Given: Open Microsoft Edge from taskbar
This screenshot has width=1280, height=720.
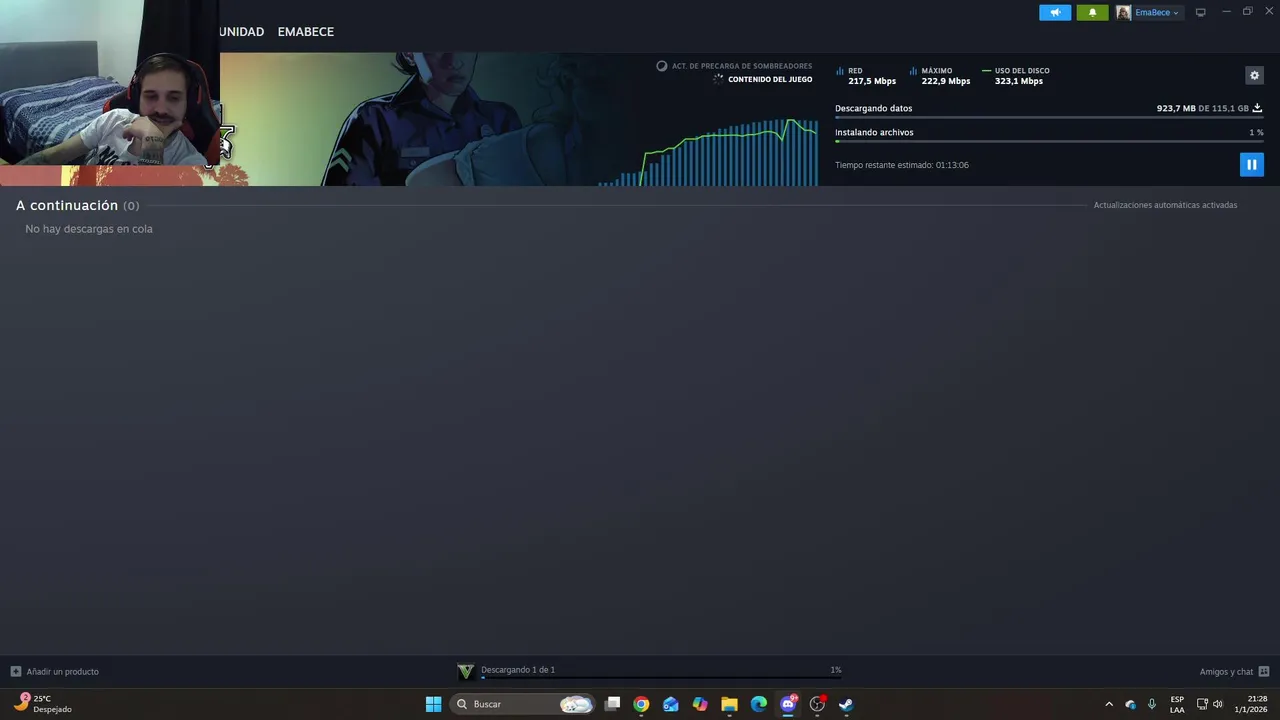Looking at the screenshot, I should [759, 704].
